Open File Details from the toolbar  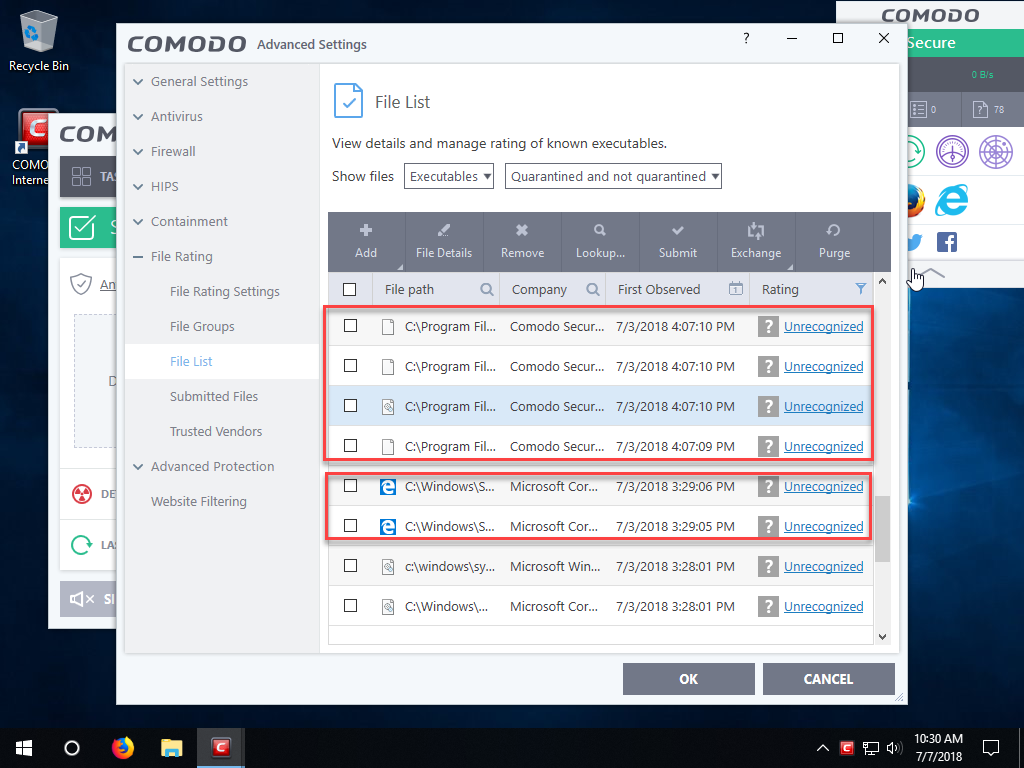click(444, 242)
